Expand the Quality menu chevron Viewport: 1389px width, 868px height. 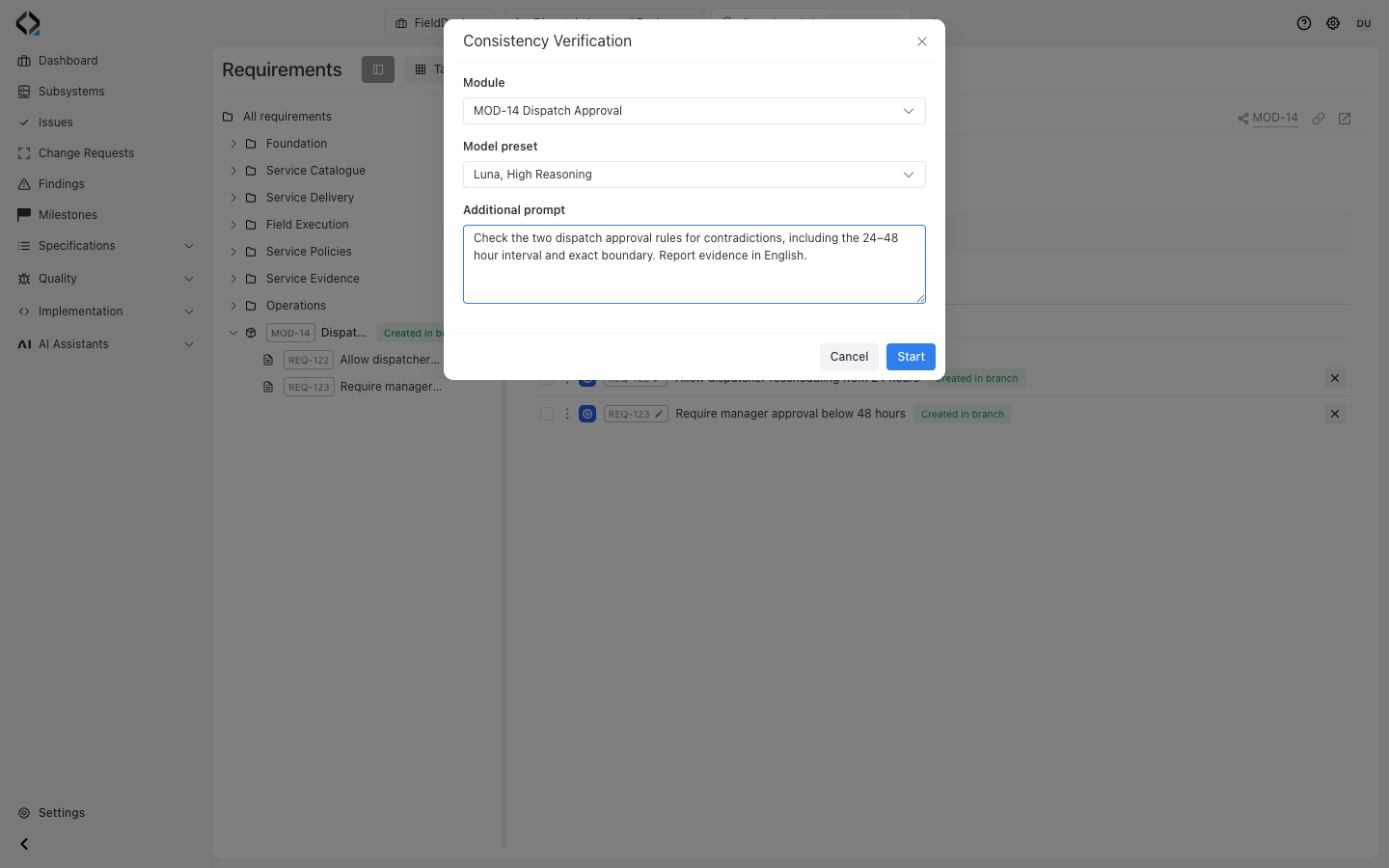click(x=189, y=279)
